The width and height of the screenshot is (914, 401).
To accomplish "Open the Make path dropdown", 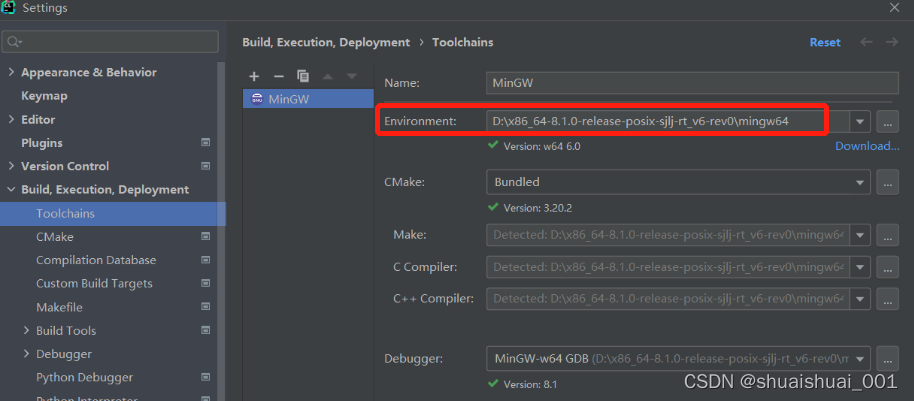I will click(860, 235).
